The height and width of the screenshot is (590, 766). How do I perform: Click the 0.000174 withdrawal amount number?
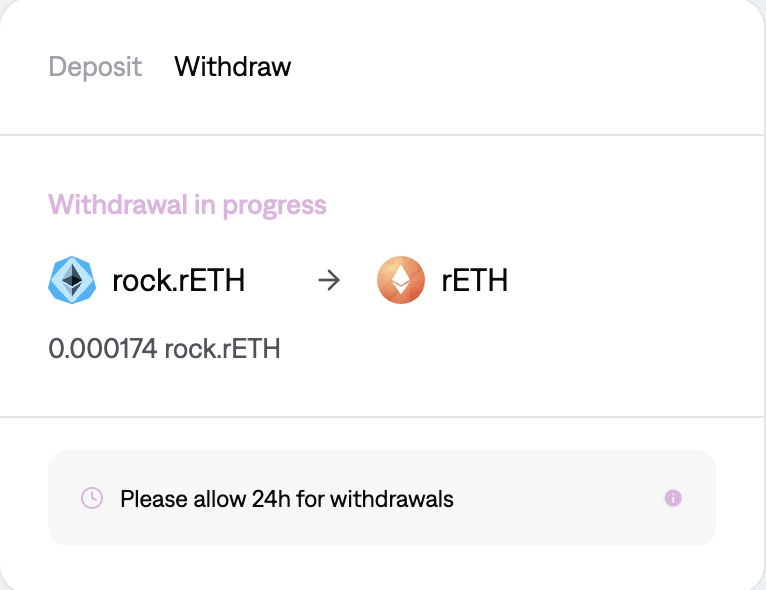tap(102, 349)
